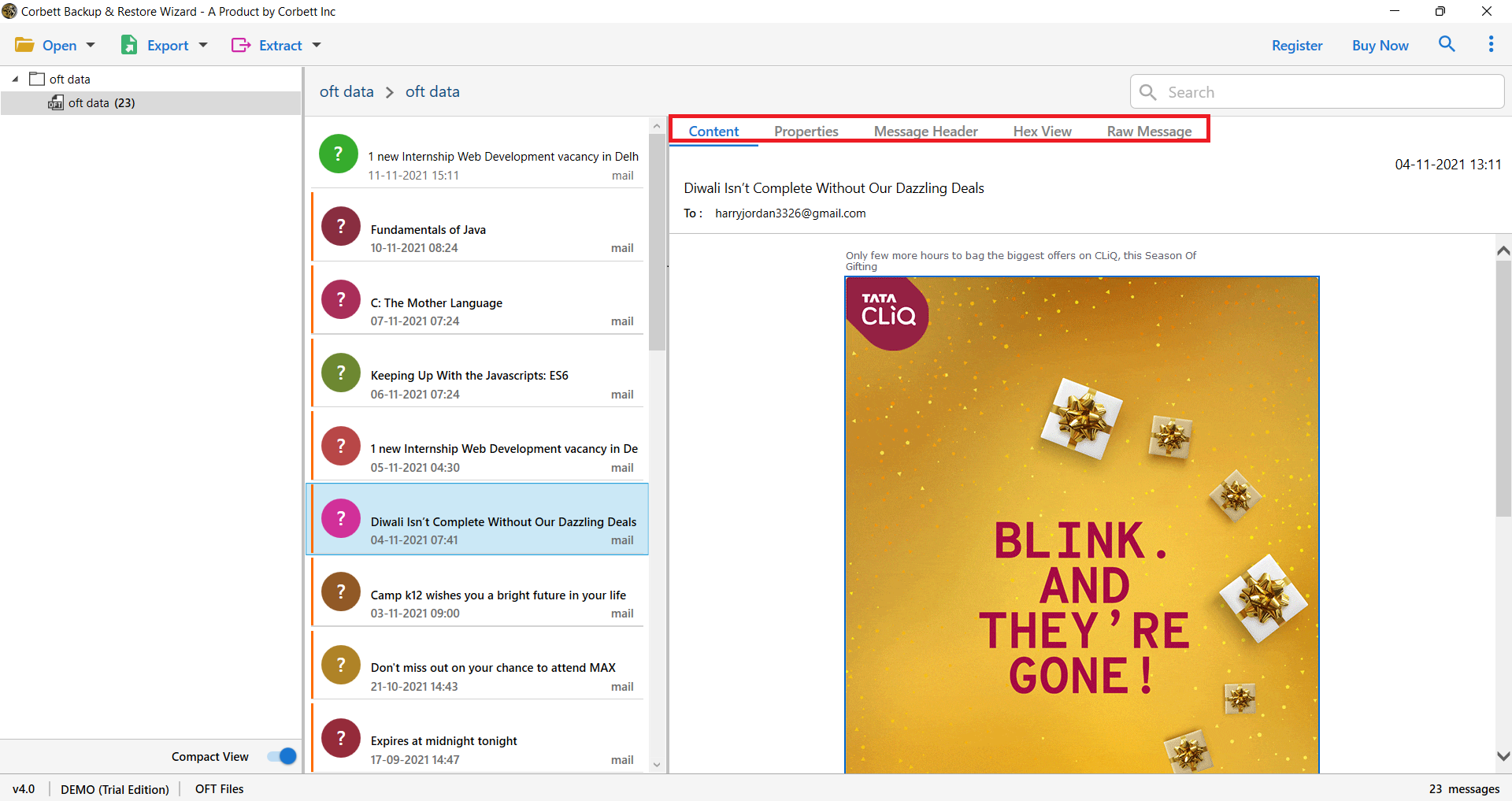
Task: Click the OFT Files status bar entry
Action: (220, 789)
